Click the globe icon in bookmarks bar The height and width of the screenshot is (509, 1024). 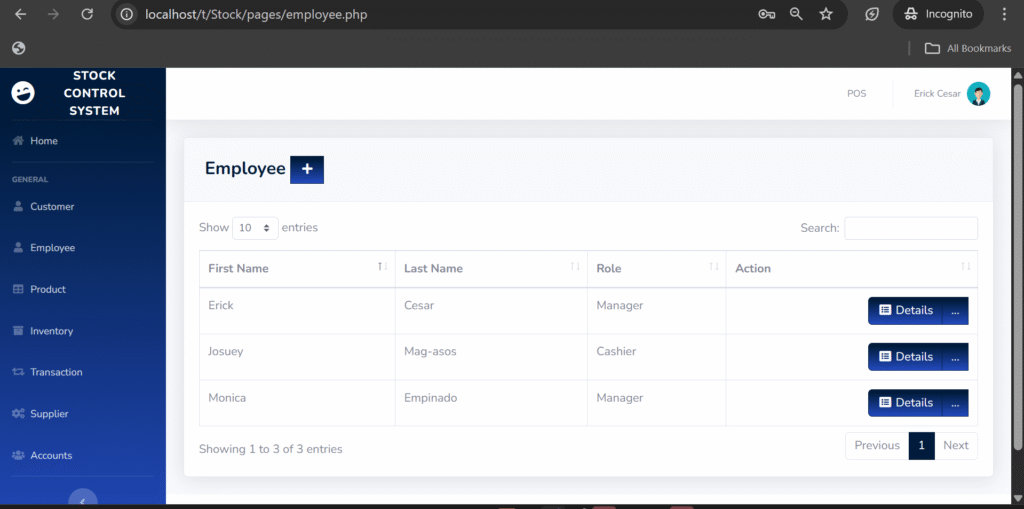19,48
